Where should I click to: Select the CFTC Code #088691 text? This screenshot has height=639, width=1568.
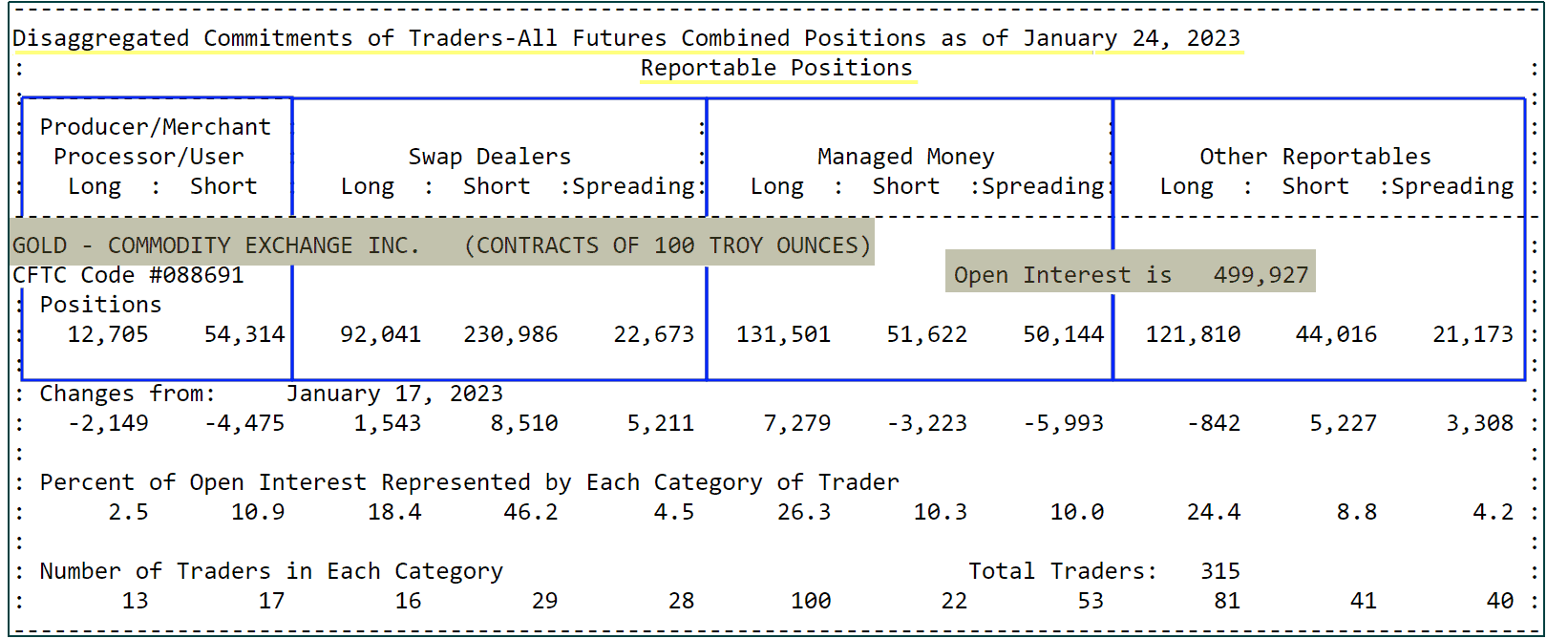[x=128, y=275]
